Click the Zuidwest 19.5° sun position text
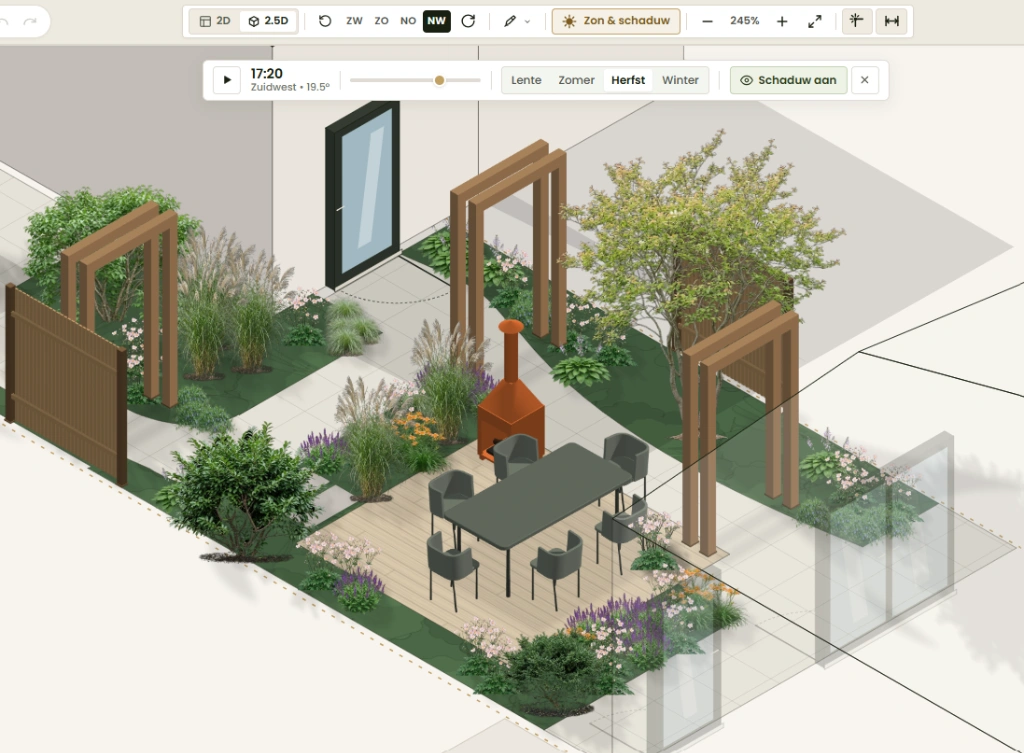1024x753 pixels. pyautogui.click(x=290, y=87)
